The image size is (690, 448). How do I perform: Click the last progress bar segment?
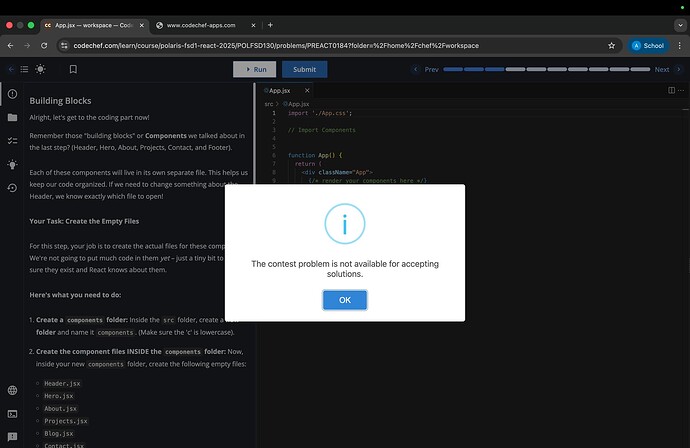(x=640, y=69)
